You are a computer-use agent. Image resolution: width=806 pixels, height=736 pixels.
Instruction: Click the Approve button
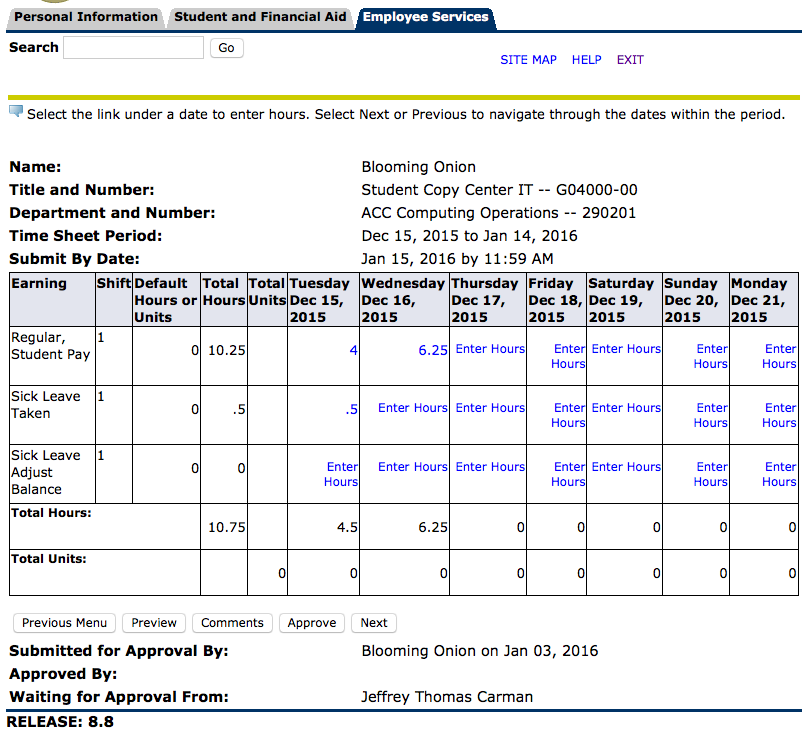[312, 623]
